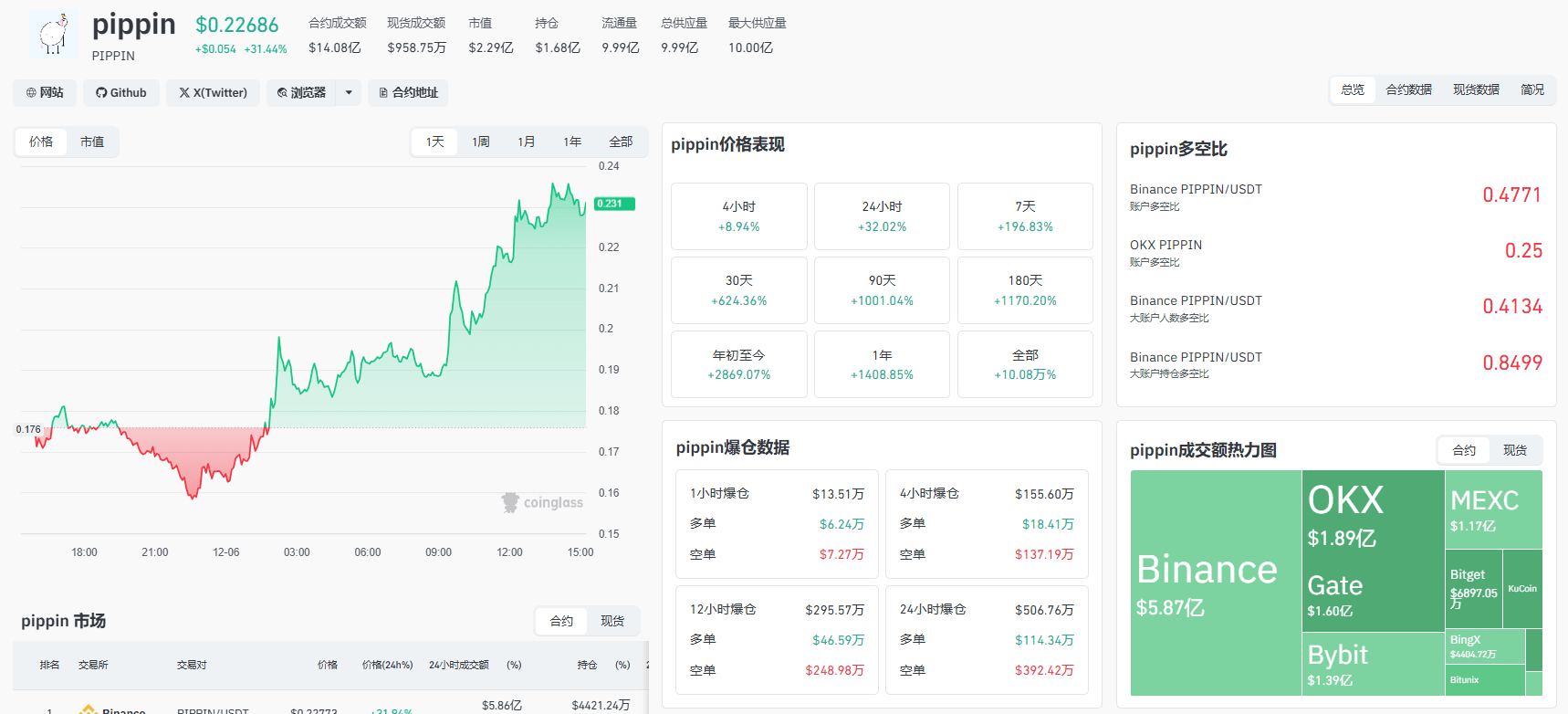
Task: Click the 180天 +1170.20% performance card
Action: [1025, 290]
